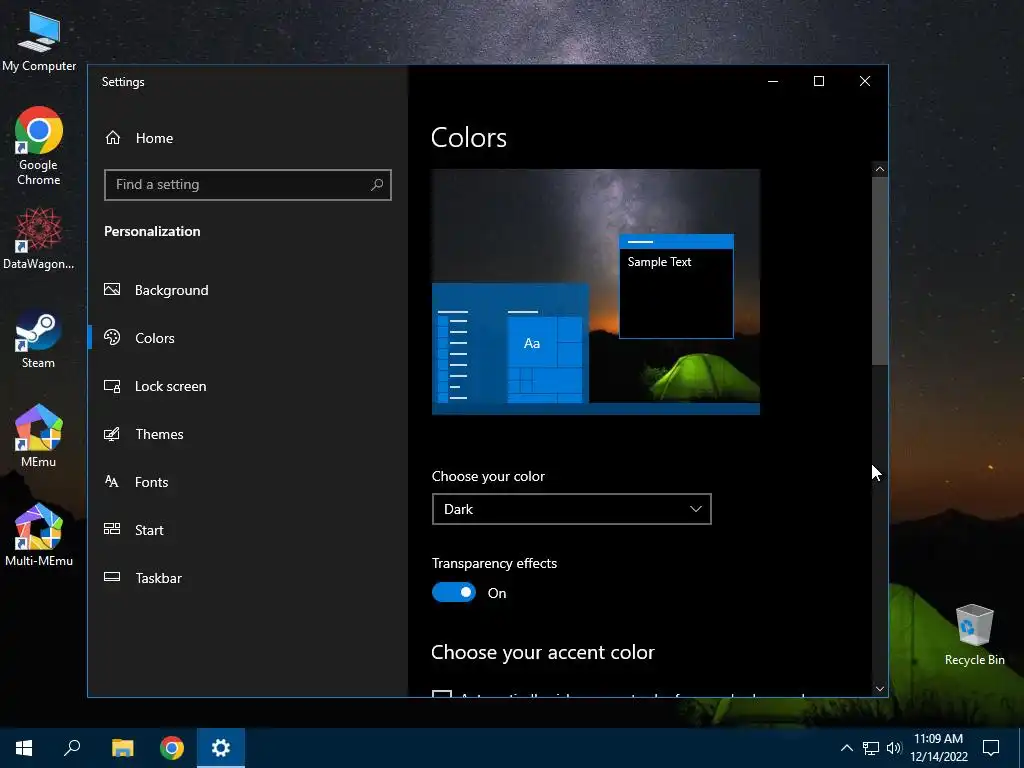Click the Lock screen icon in sidebar

[112, 386]
